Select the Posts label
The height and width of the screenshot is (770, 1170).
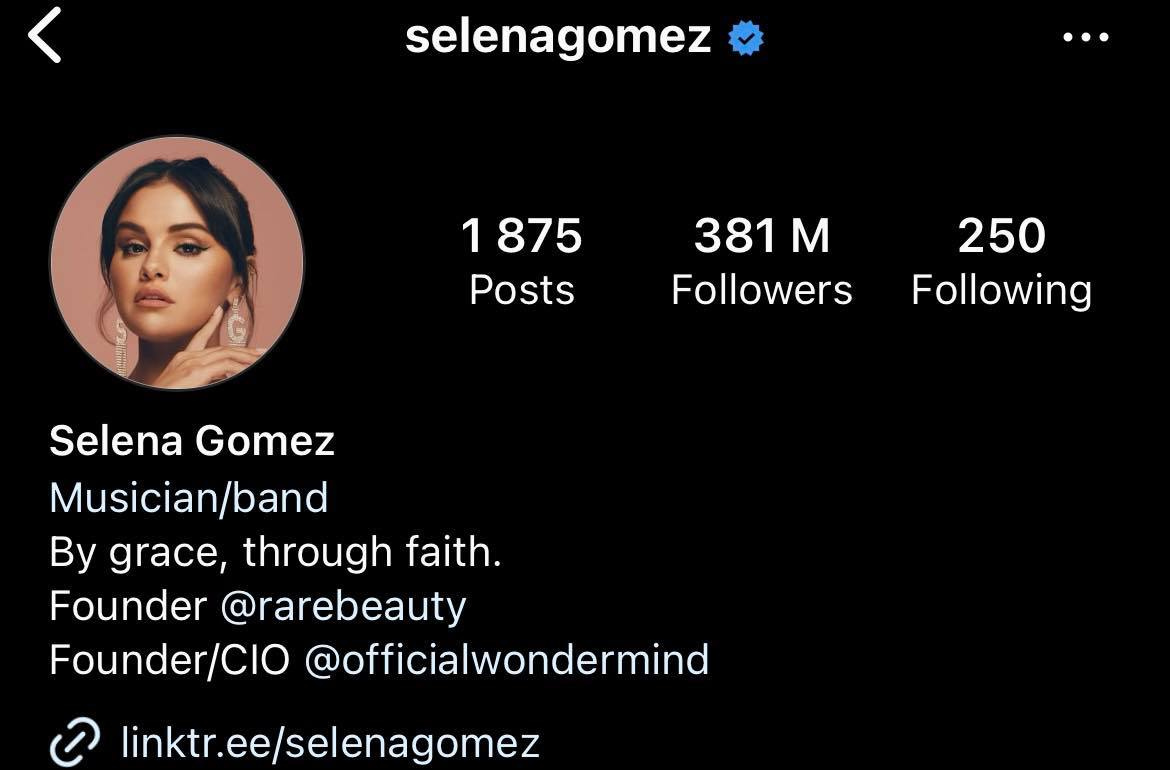[x=522, y=290]
